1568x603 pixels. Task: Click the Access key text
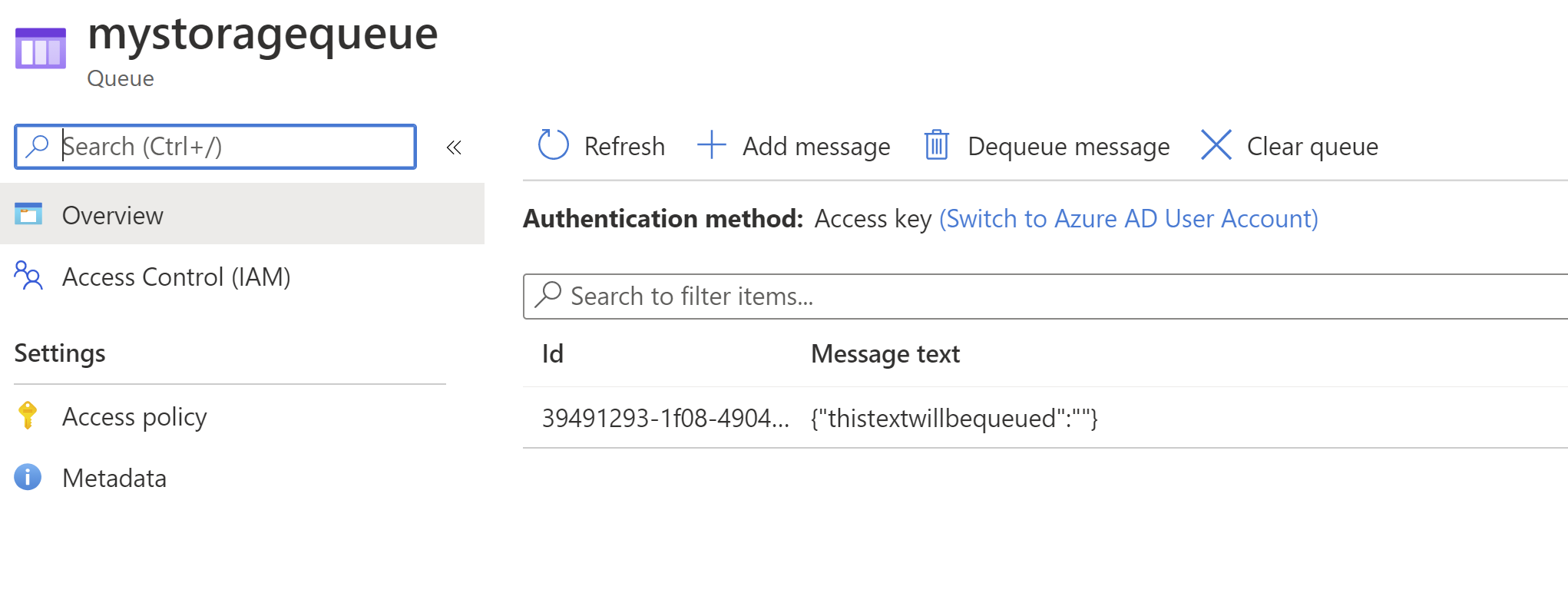click(x=873, y=219)
